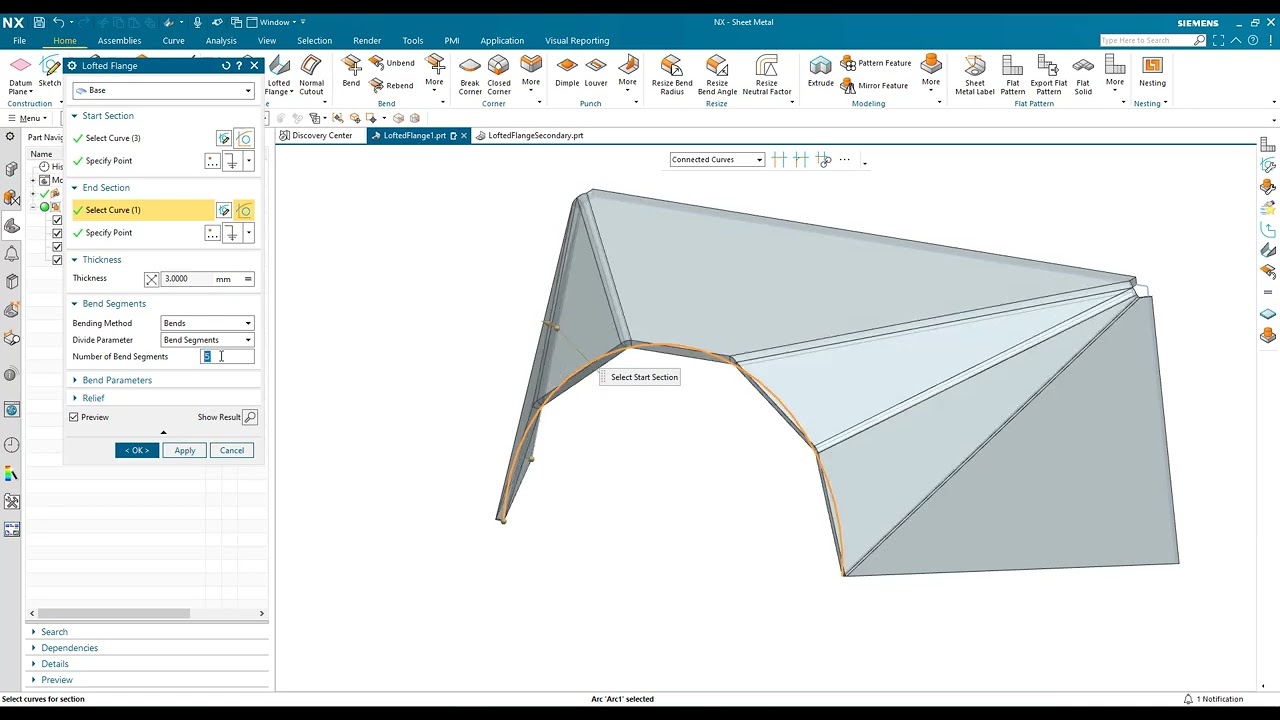Viewport: 1280px width, 720px height.
Task: Switch to Discovery Center tab
Action: (x=316, y=135)
